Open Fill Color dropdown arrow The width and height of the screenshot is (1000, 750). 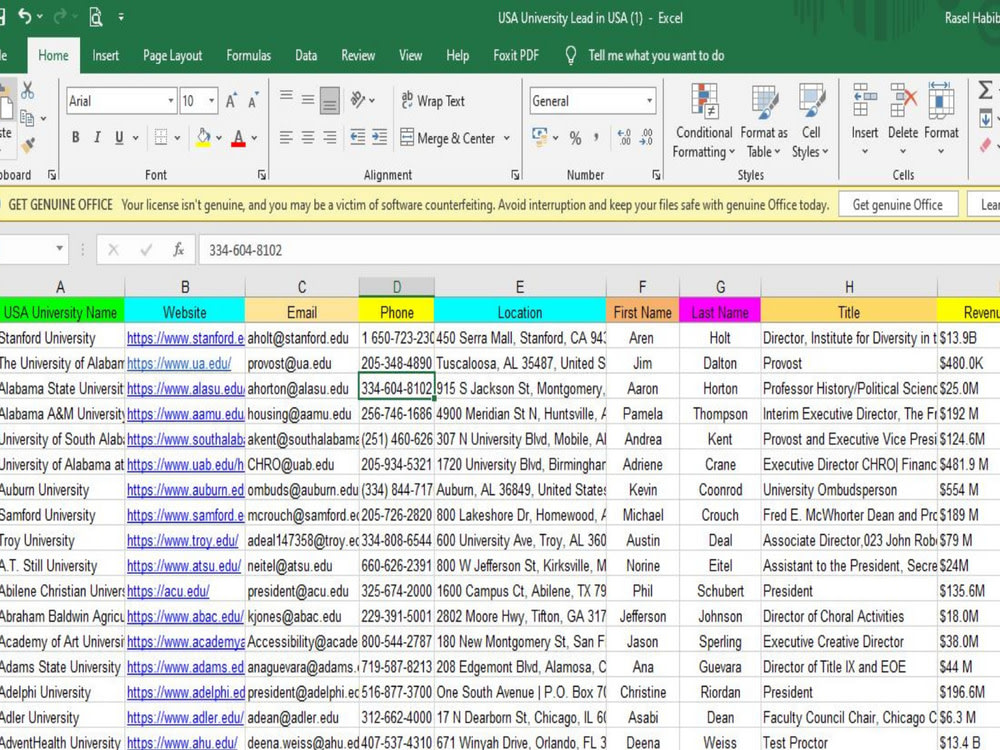[x=219, y=138]
